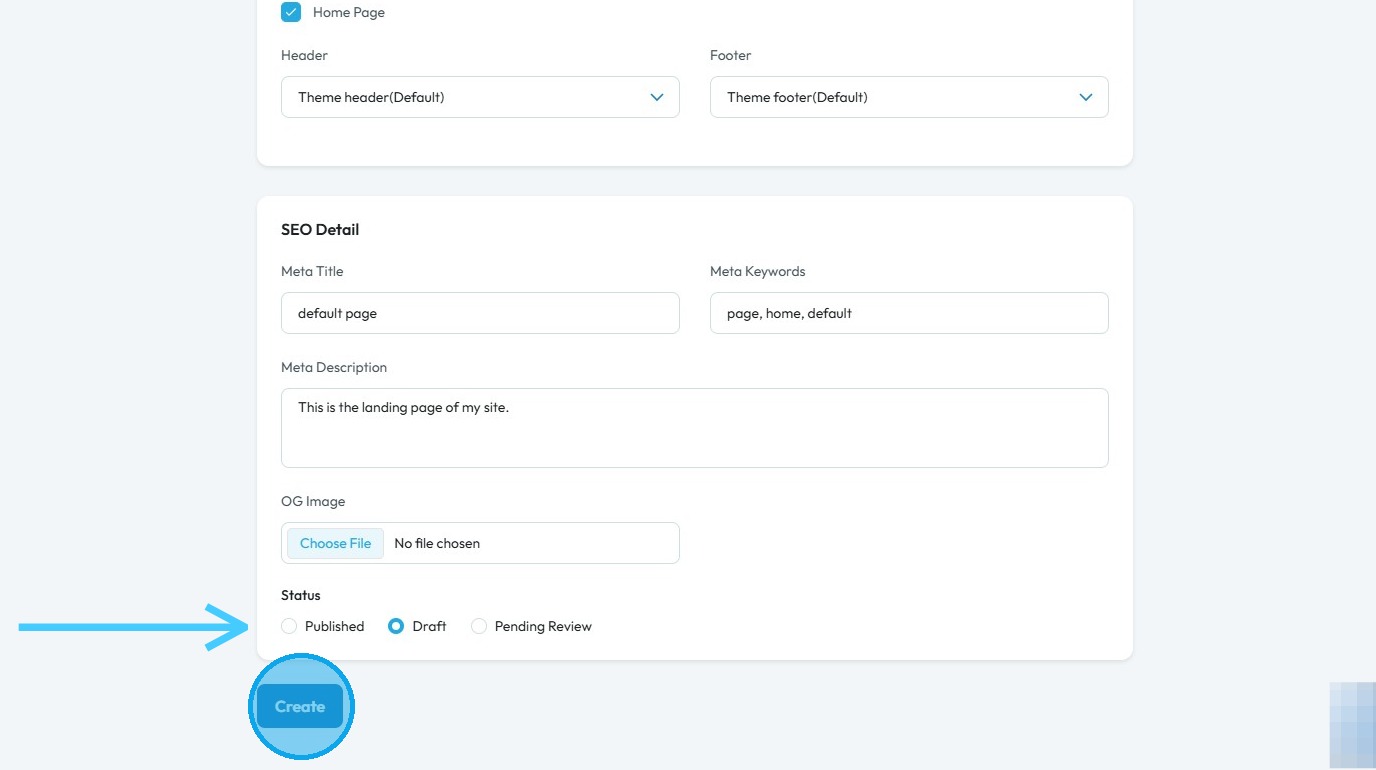Uncheck the Home Page checkbox
This screenshot has height=770, width=1376.
[291, 13]
